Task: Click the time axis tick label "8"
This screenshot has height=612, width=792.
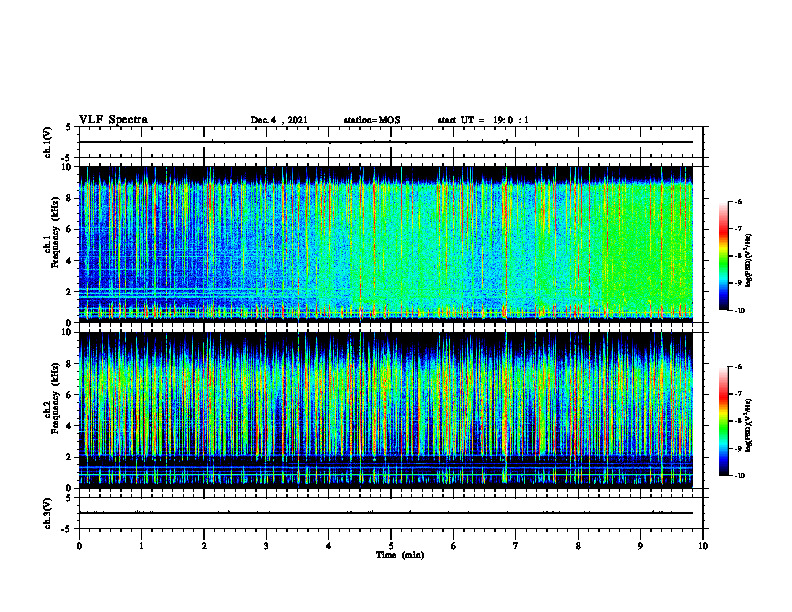Action: 578,546
